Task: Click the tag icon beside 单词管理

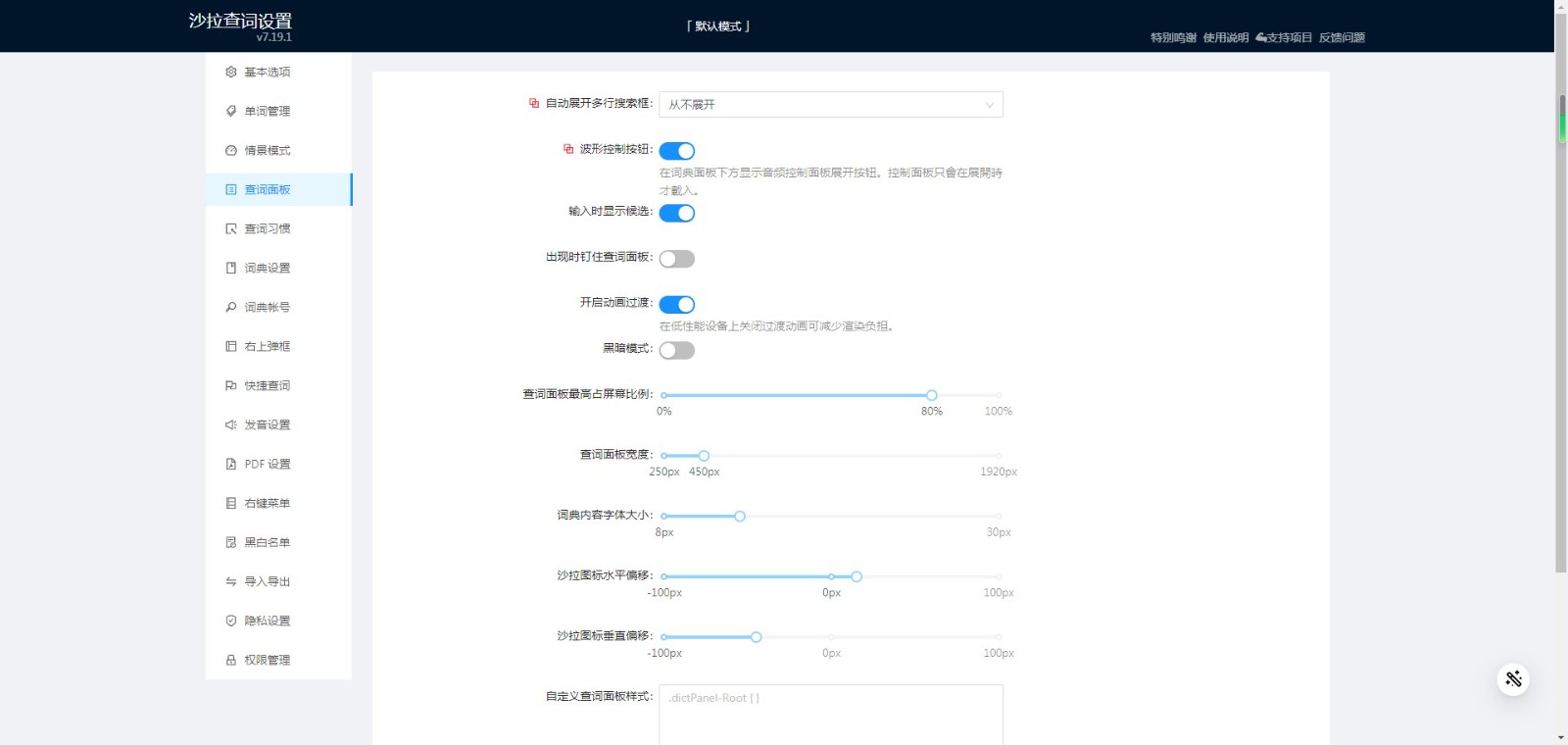Action: coord(231,111)
